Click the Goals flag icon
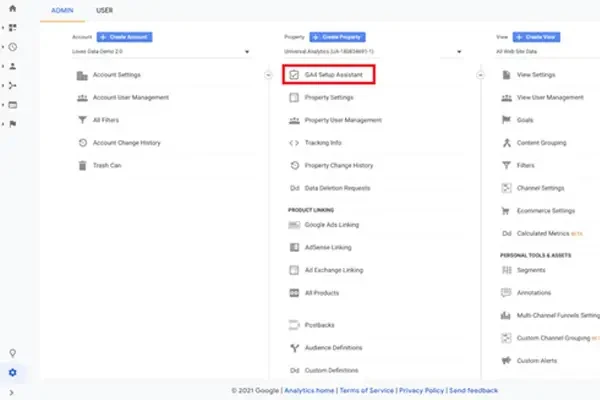This screenshot has width=600, height=400. coord(506,120)
